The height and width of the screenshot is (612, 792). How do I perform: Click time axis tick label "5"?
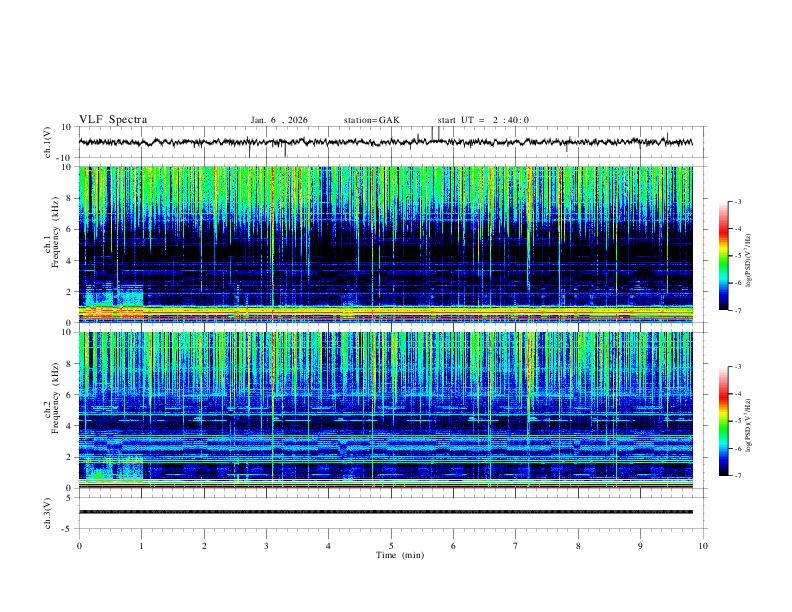pos(391,546)
